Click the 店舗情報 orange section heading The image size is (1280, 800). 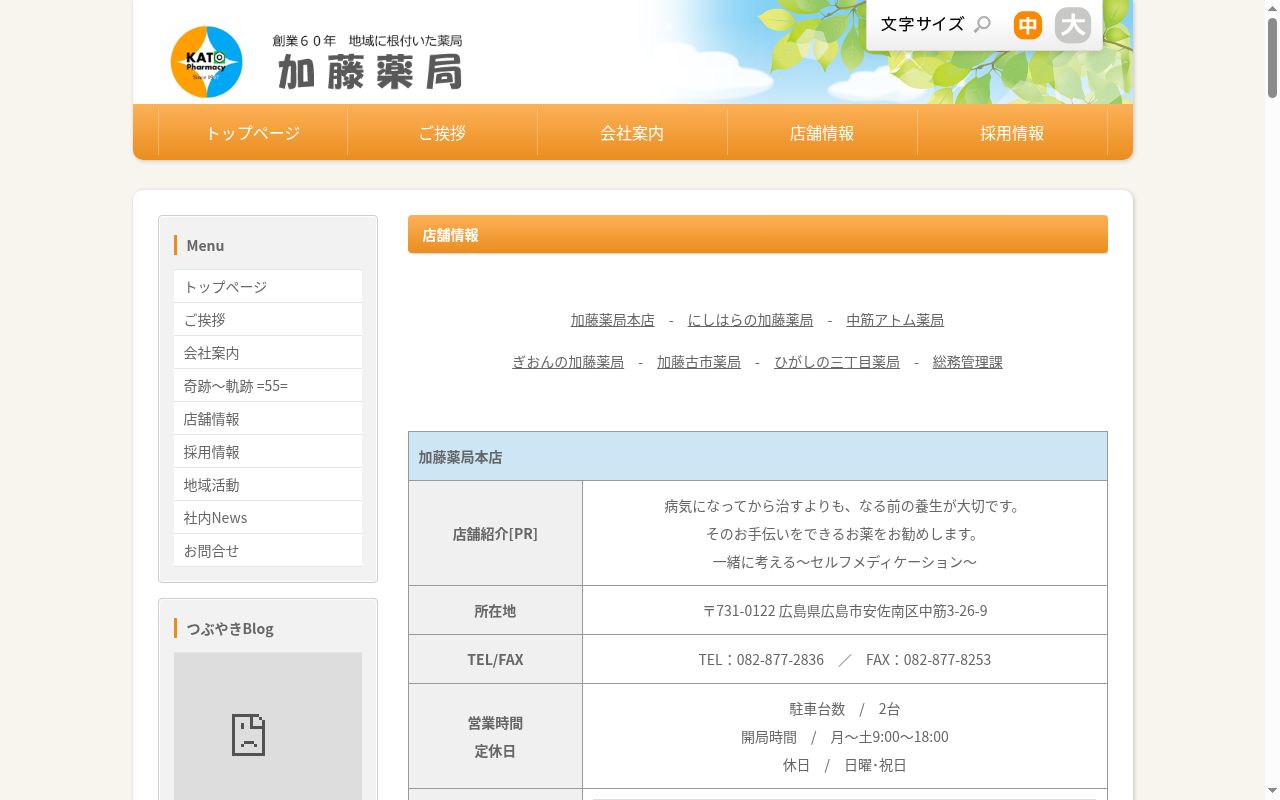[x=758, y=234]
